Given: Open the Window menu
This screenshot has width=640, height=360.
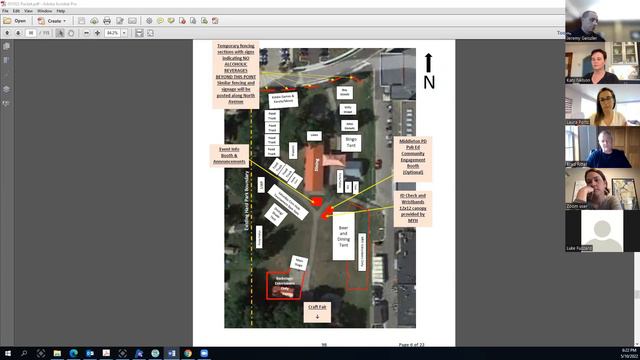Looking at the screenshot, I should point(44,11).
